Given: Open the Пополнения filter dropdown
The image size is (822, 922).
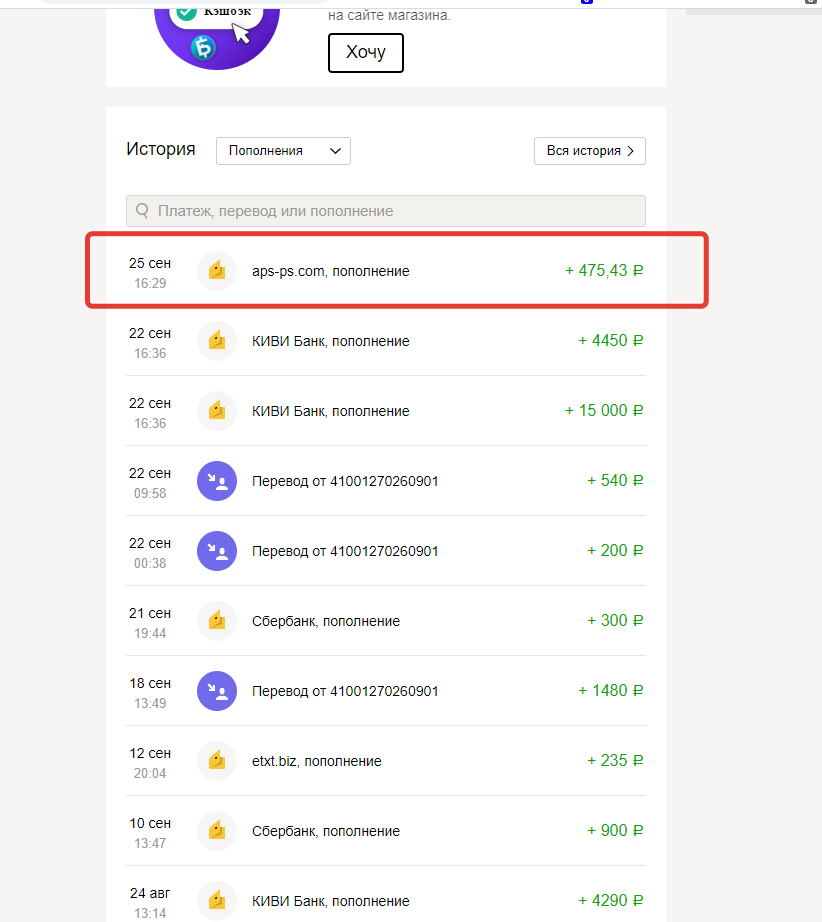Looking at the screenshot, I should pyautogui.click(x=283, y=151).
